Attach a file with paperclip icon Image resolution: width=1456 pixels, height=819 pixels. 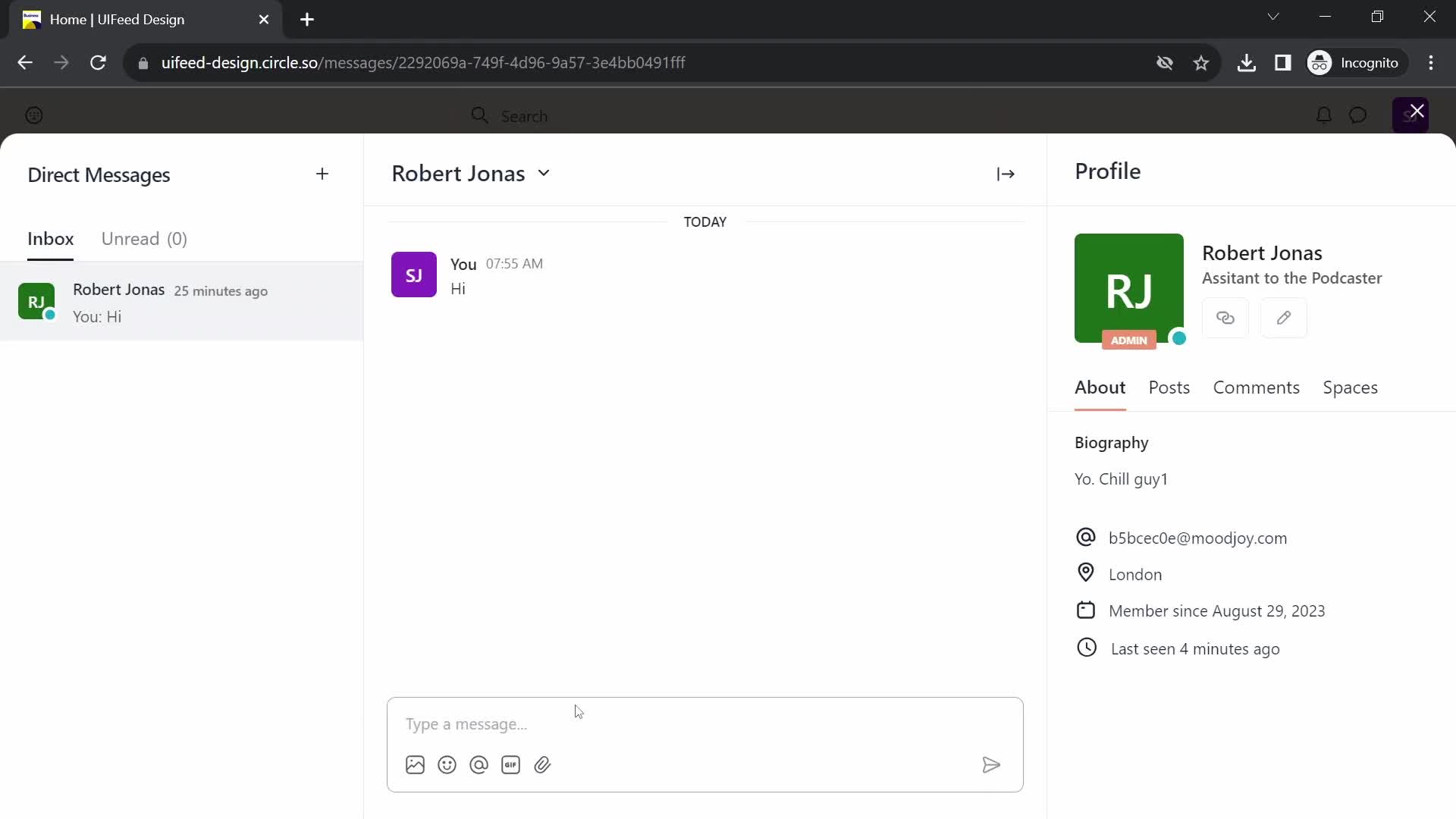point(543,765)
